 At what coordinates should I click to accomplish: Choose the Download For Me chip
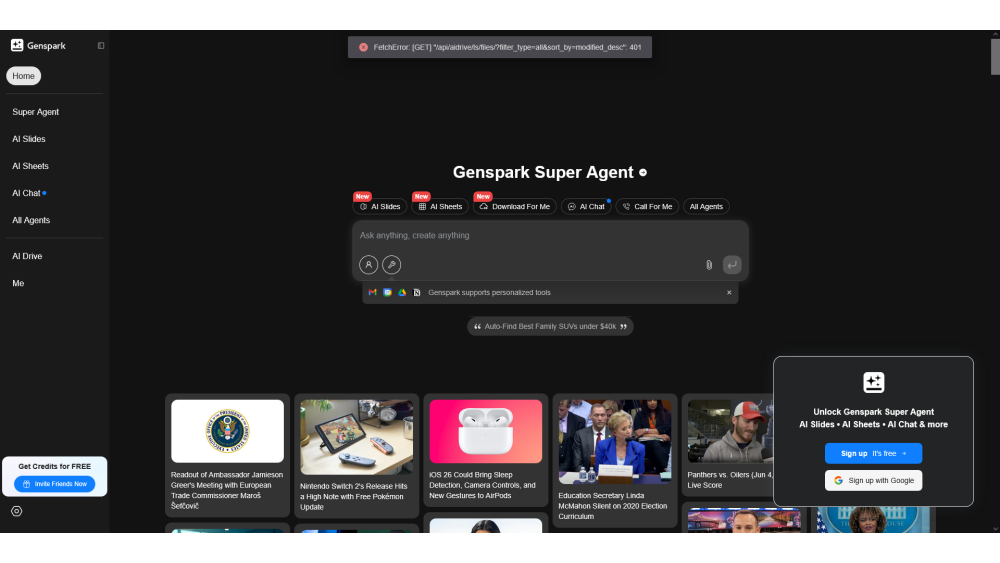click(x=515, y=207)
